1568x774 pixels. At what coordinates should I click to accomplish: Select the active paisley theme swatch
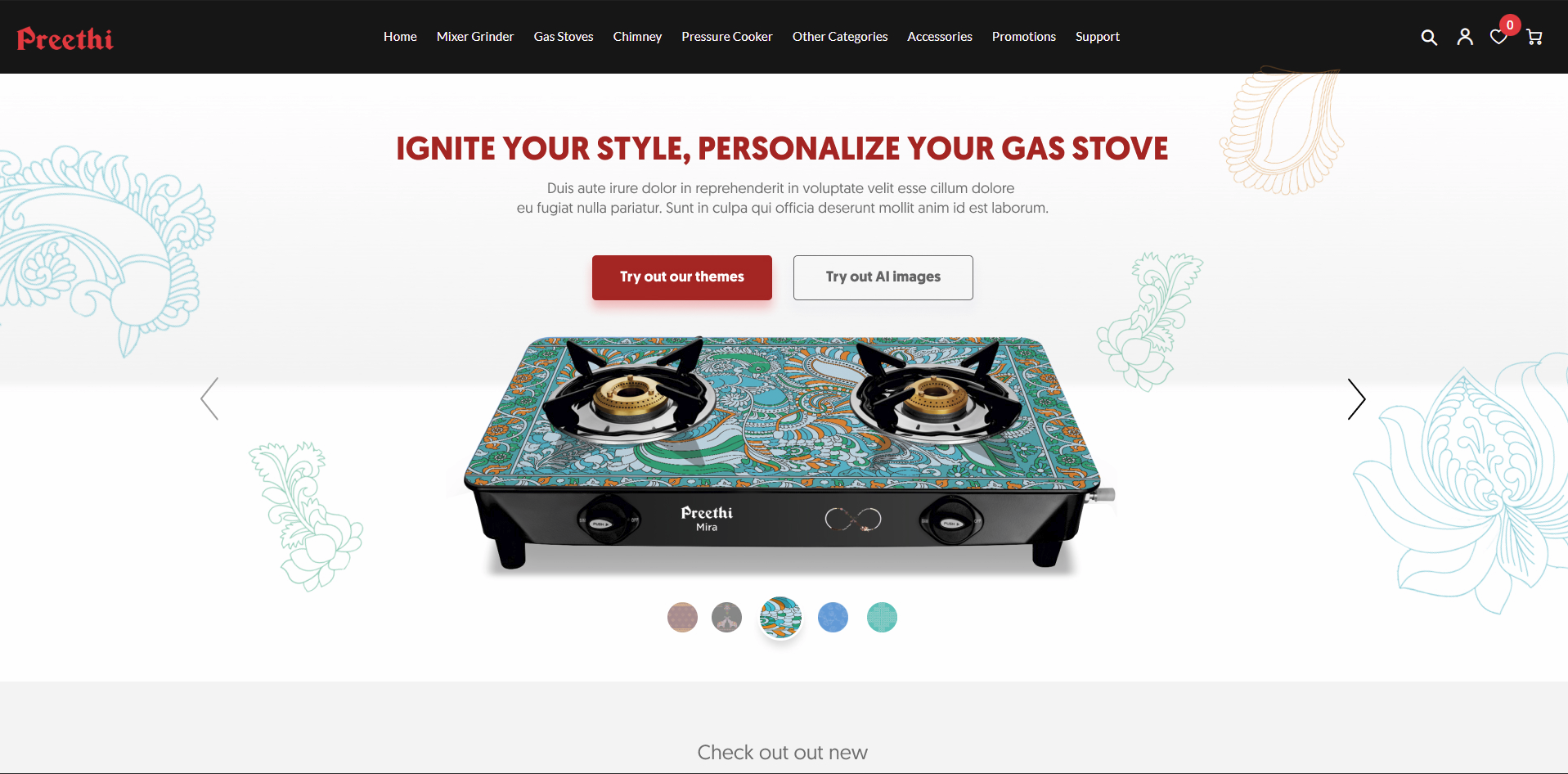click(780, 617)
